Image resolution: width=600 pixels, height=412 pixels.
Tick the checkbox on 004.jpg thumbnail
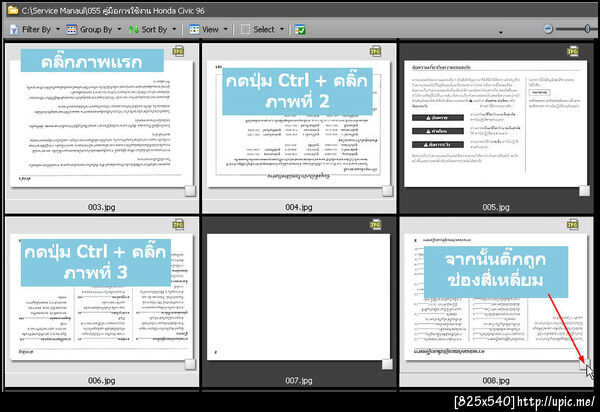click(387, 191)
